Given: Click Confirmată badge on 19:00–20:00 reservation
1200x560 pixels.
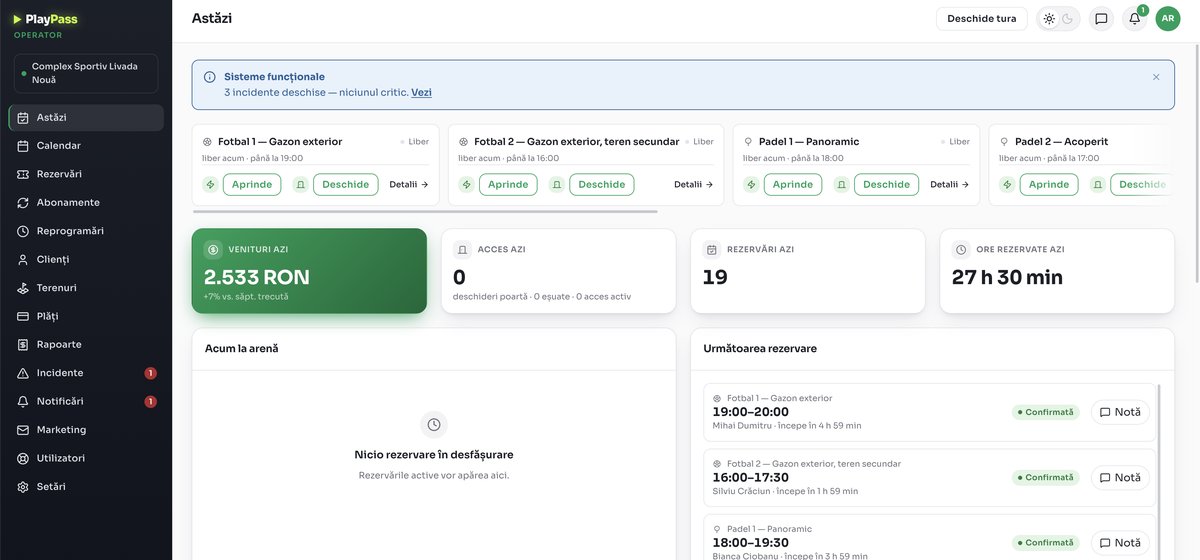Looking at the screenshot, I should pyautogui.click(x=1045, y=412).
